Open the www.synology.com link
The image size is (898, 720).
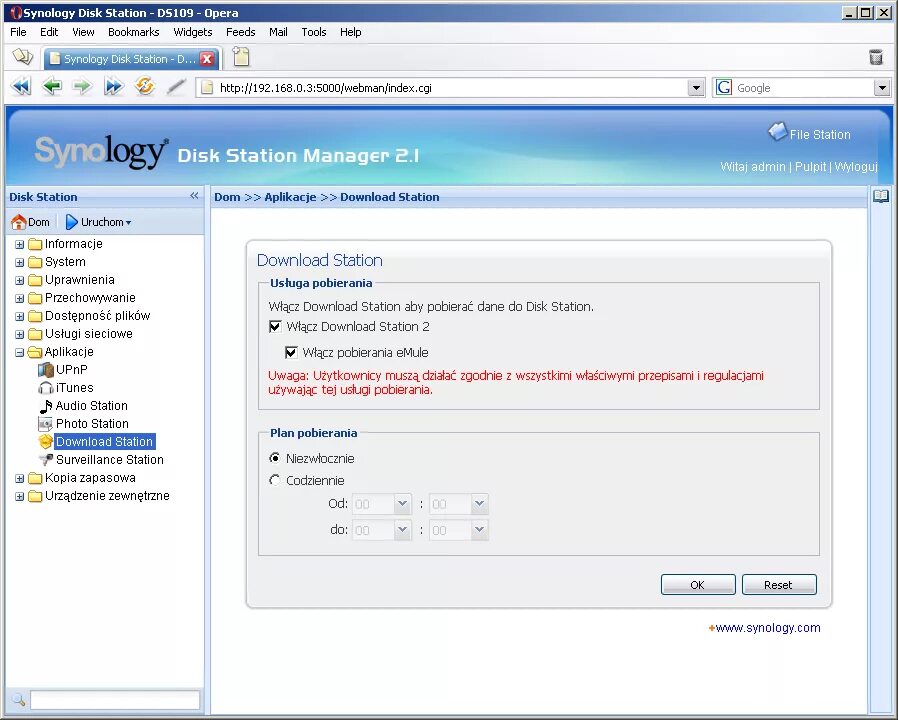tap(767, 628)
